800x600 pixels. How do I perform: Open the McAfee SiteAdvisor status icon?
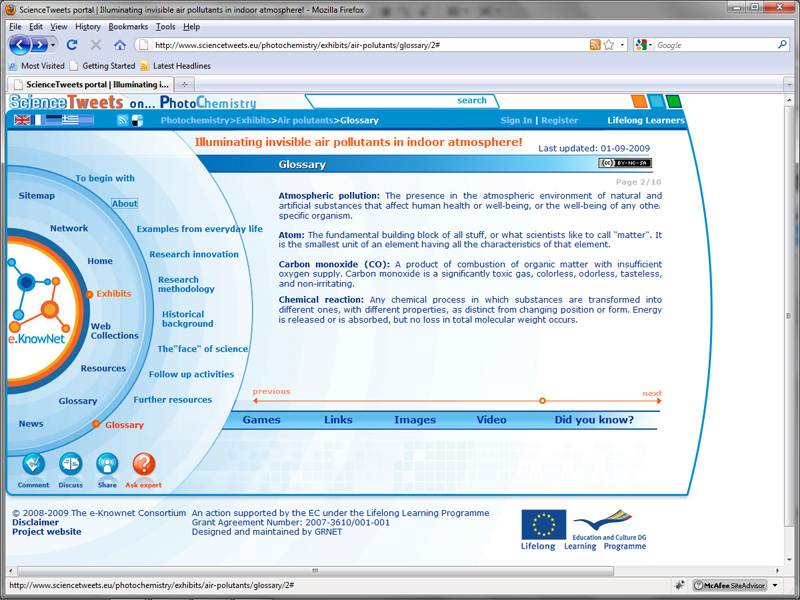click(730, 585)
